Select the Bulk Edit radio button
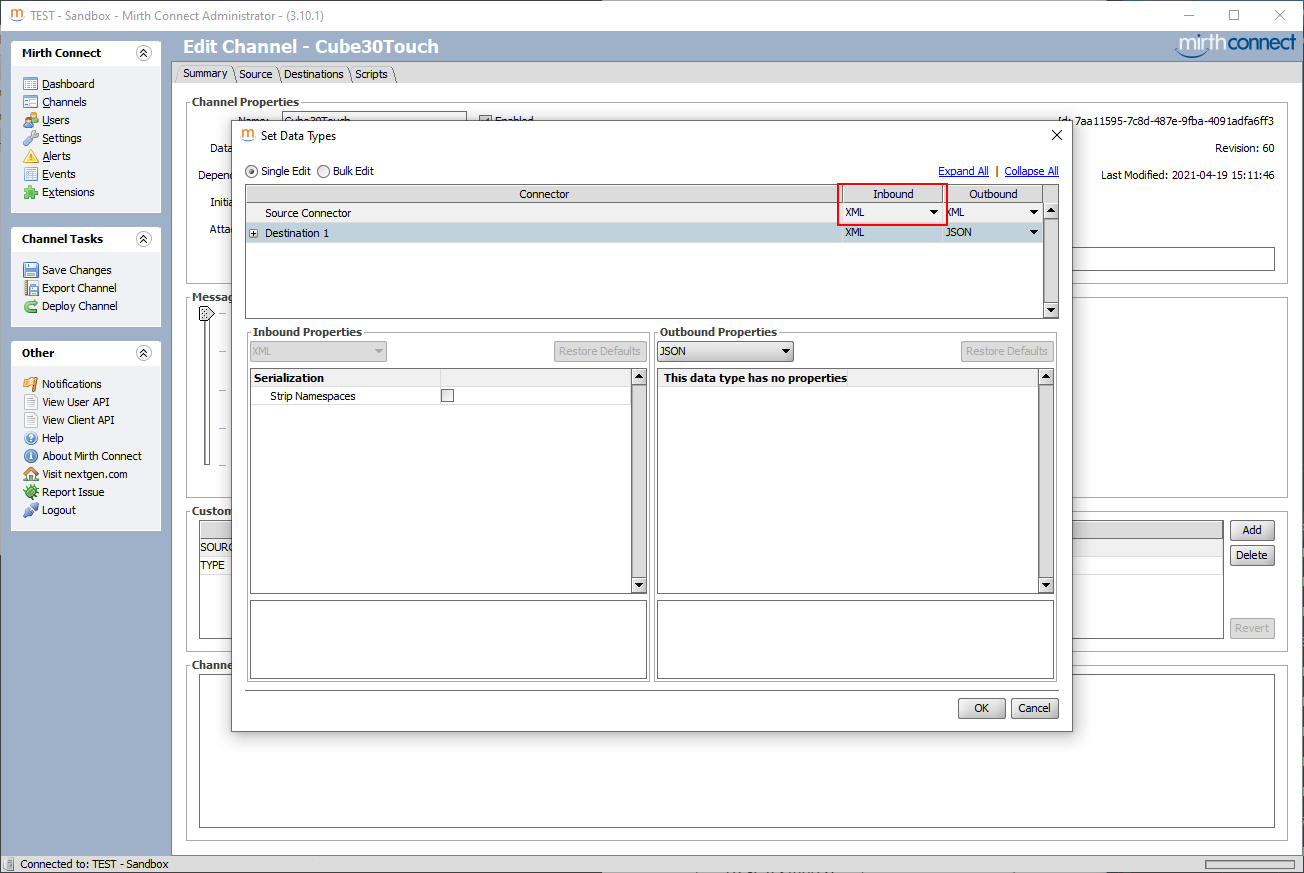 (323, 171)
